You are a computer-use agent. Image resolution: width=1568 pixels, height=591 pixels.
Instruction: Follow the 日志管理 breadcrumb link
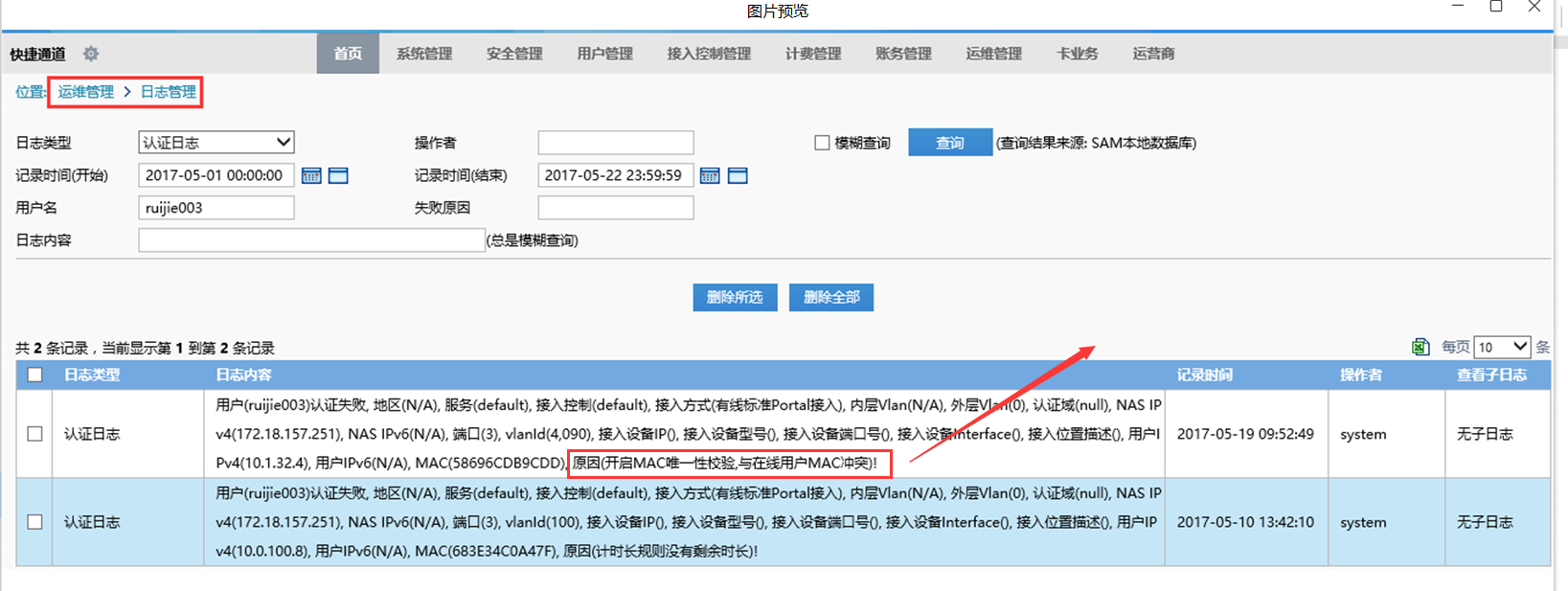click(169, 92)
